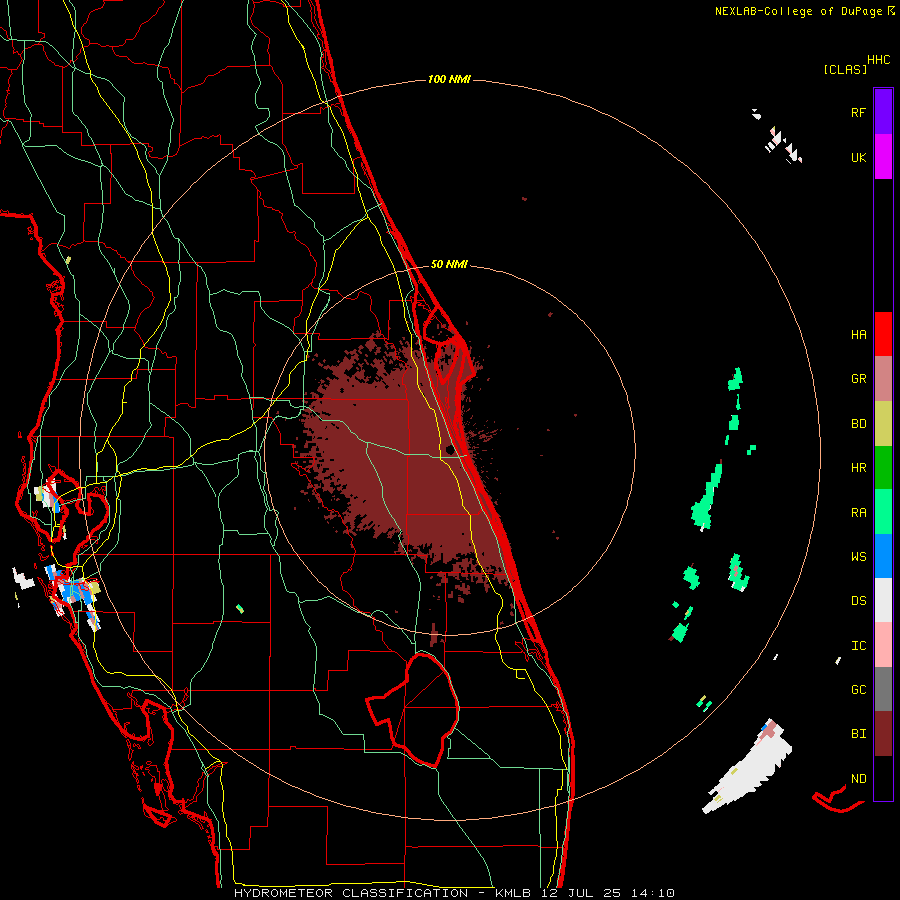The image size is (900, 900).
Task: Click the IC legend label
Action: (858, 646)
